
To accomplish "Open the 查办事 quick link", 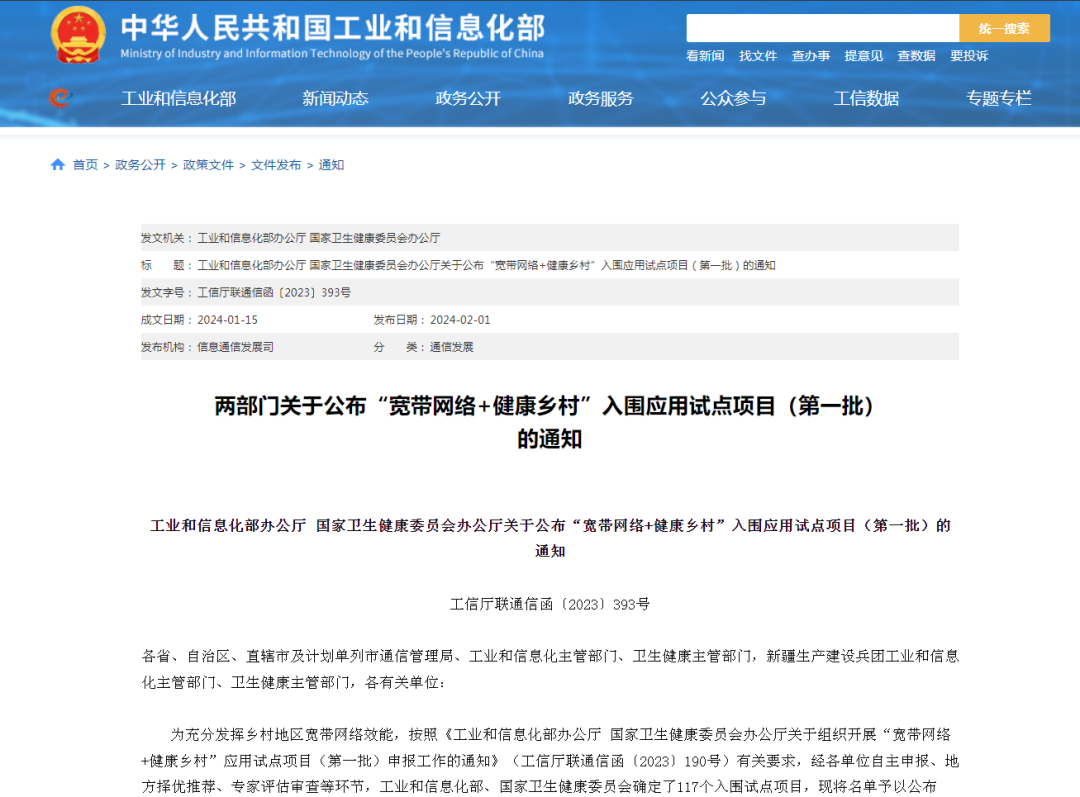I will (x=811, y=56).
